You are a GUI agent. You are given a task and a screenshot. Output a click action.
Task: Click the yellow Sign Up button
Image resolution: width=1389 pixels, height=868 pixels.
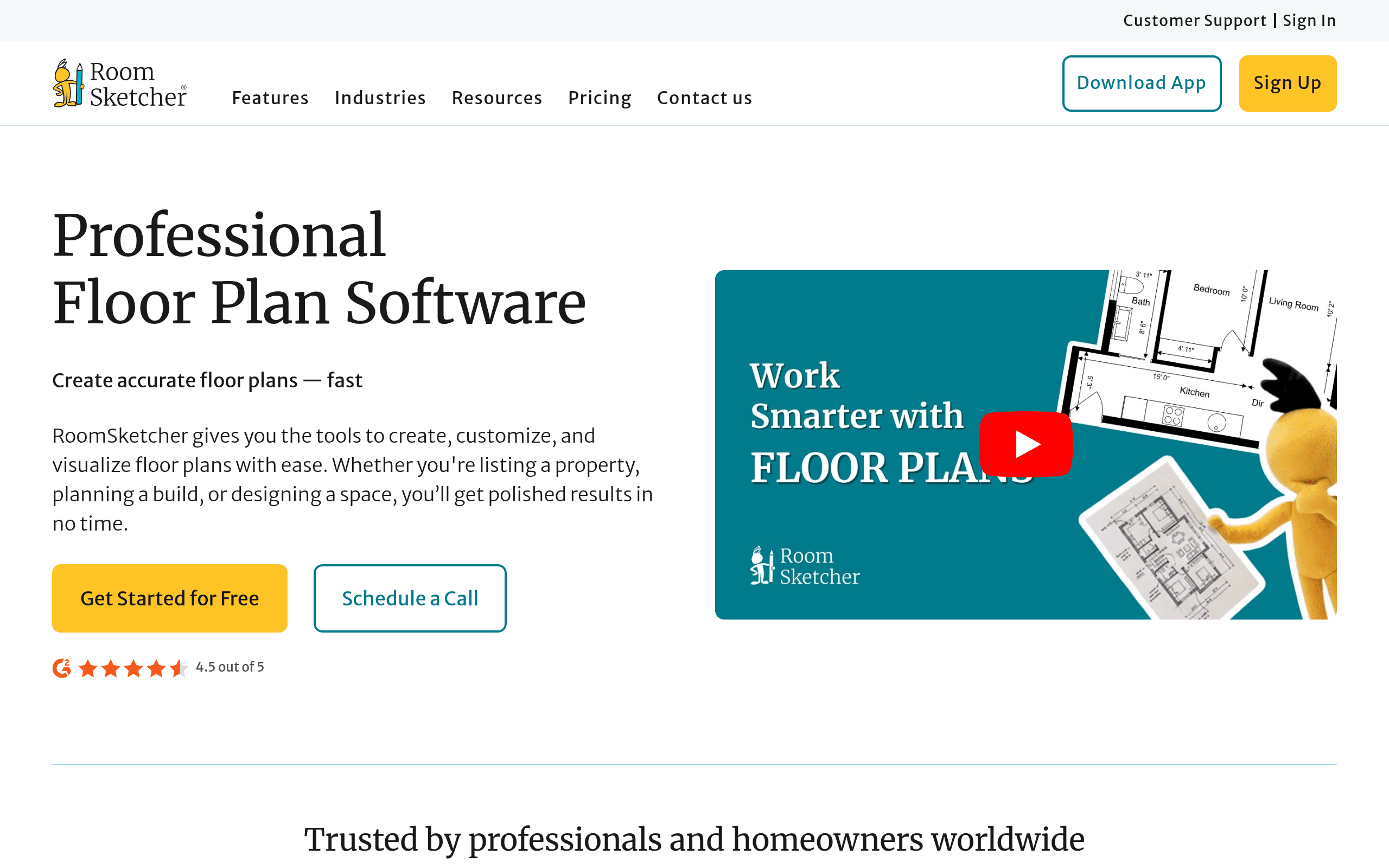[1288, 83]
